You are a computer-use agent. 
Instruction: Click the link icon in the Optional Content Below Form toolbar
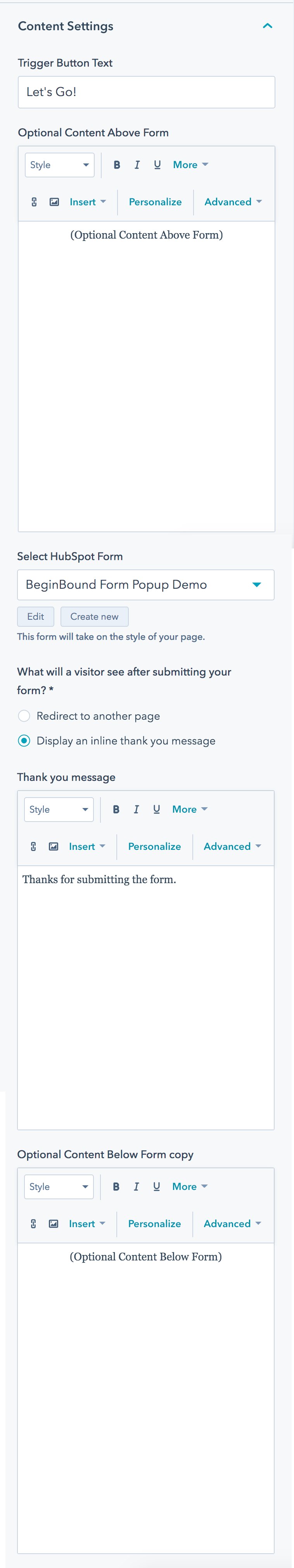click(33, 1224)
